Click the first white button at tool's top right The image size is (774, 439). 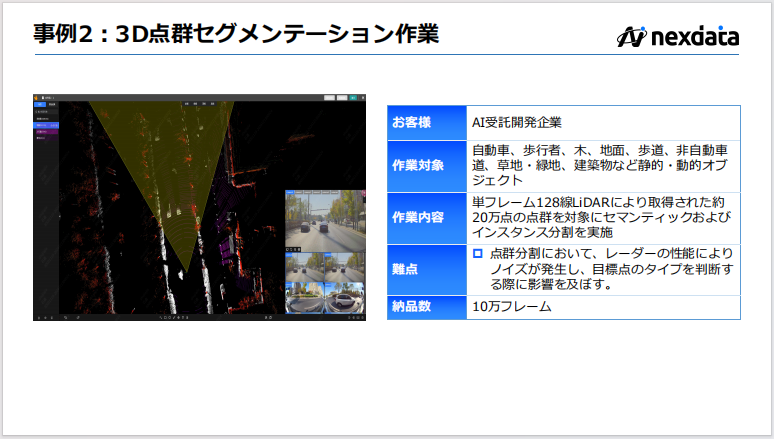tap(331, 97)
